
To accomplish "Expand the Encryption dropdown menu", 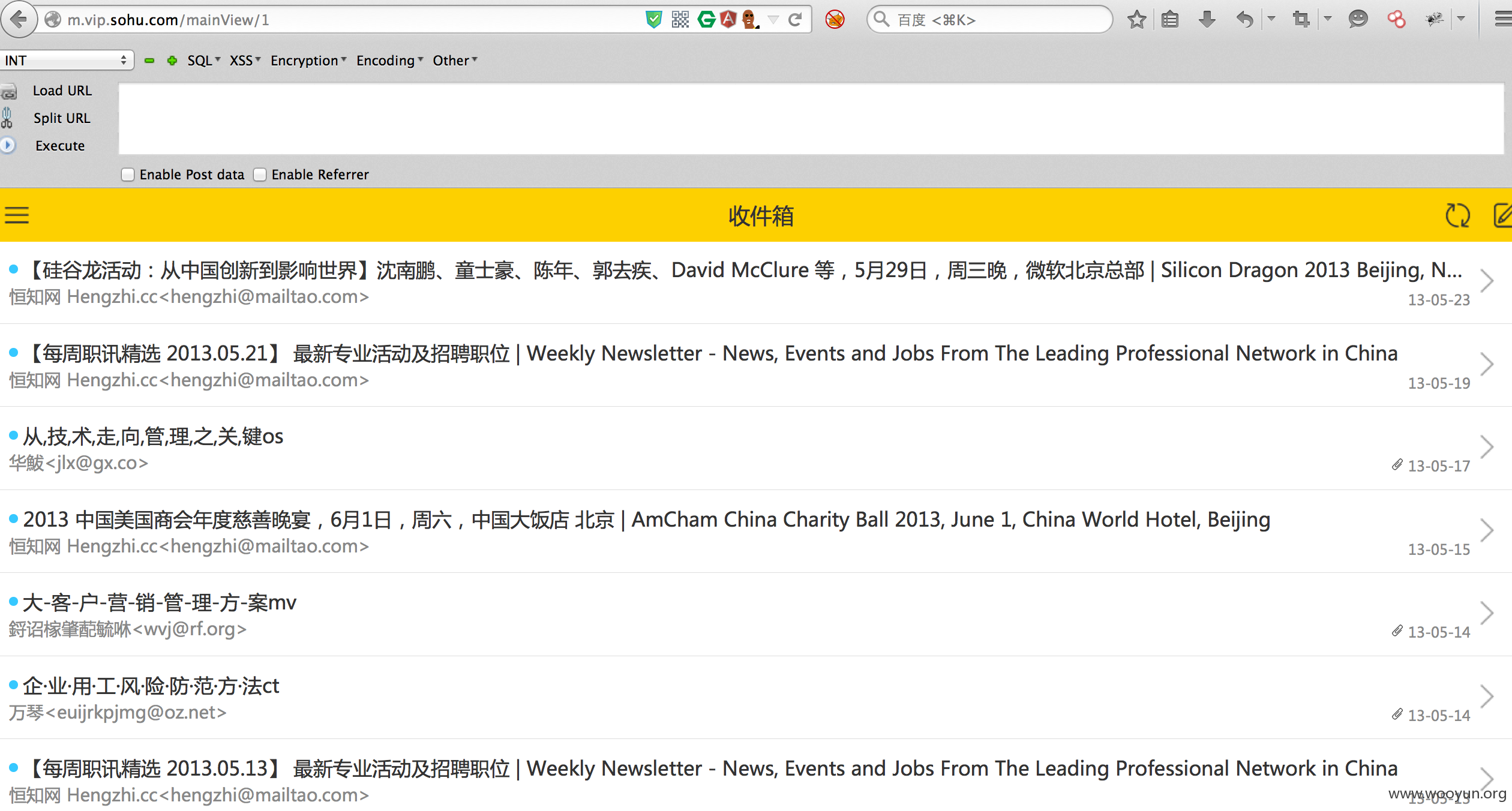I will [x=308, y=61].
